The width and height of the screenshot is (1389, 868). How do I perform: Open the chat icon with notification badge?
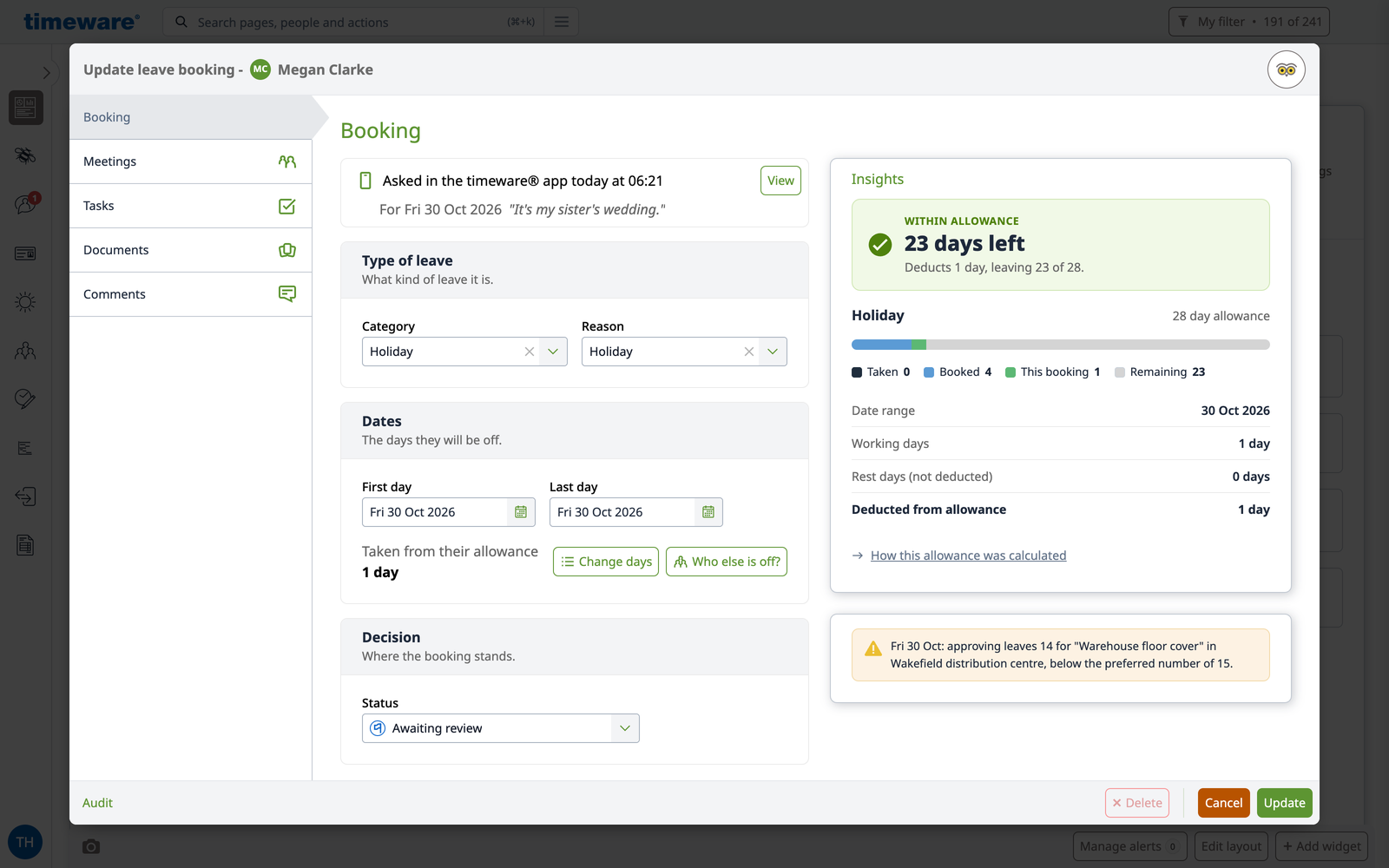click(26, 204)
